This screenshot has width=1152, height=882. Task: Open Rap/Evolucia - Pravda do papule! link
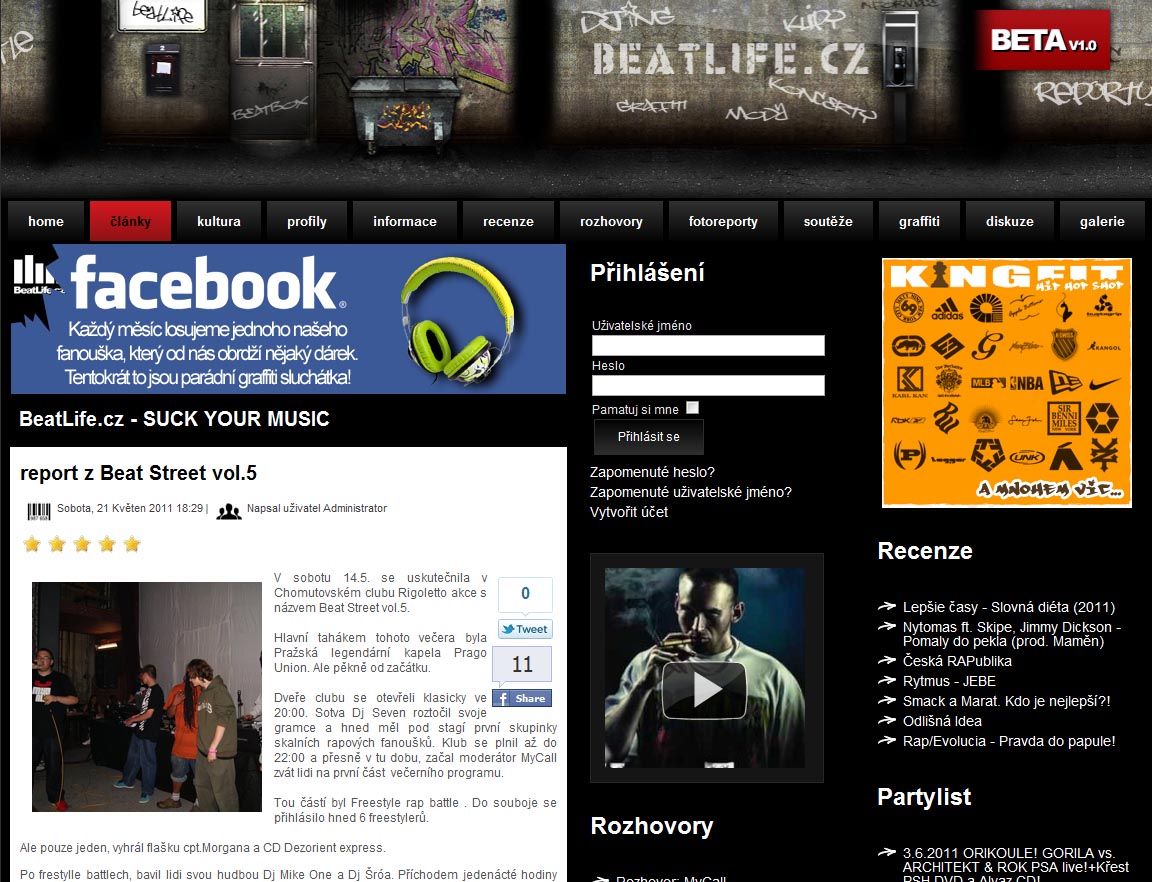(x=1009, y=741)
